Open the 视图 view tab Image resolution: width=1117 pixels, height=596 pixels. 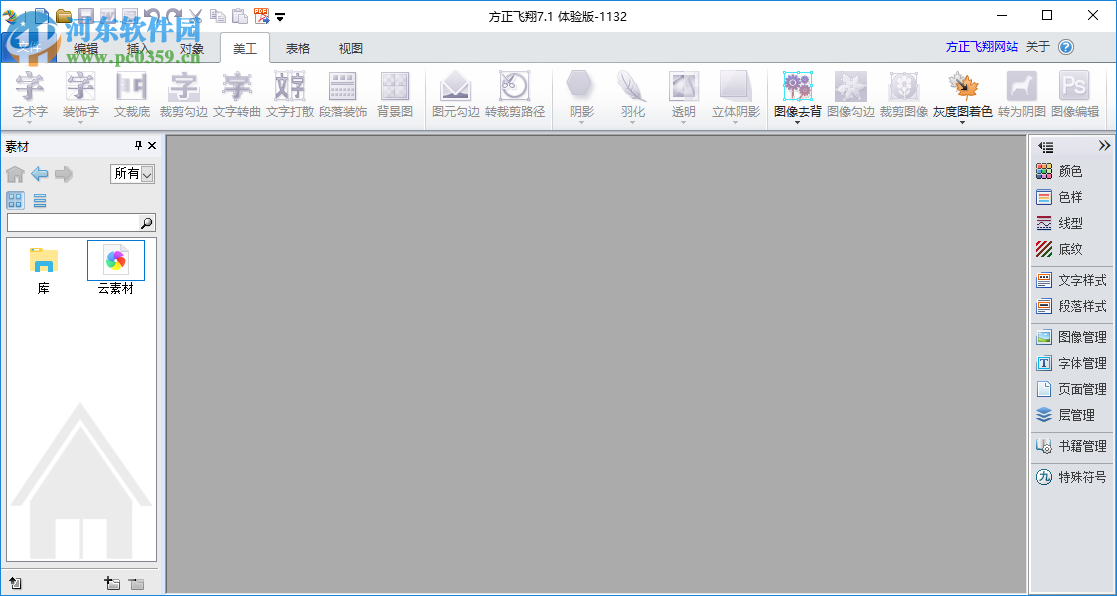tap(350, 47)
